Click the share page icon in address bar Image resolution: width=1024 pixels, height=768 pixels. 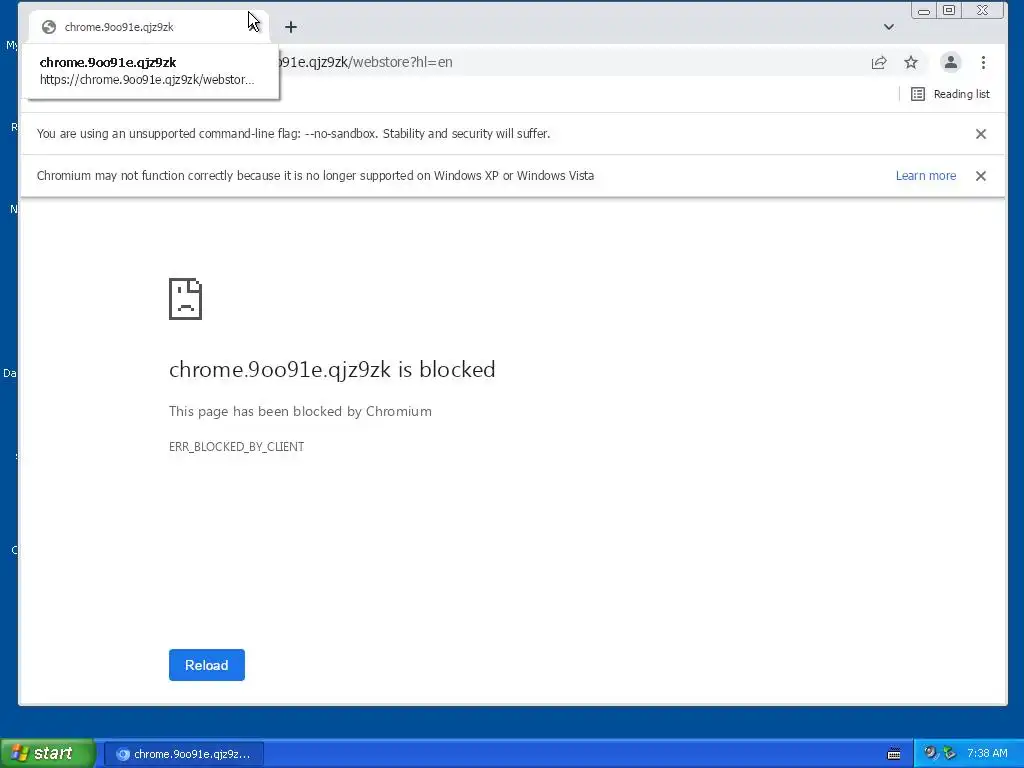(879, 63)
